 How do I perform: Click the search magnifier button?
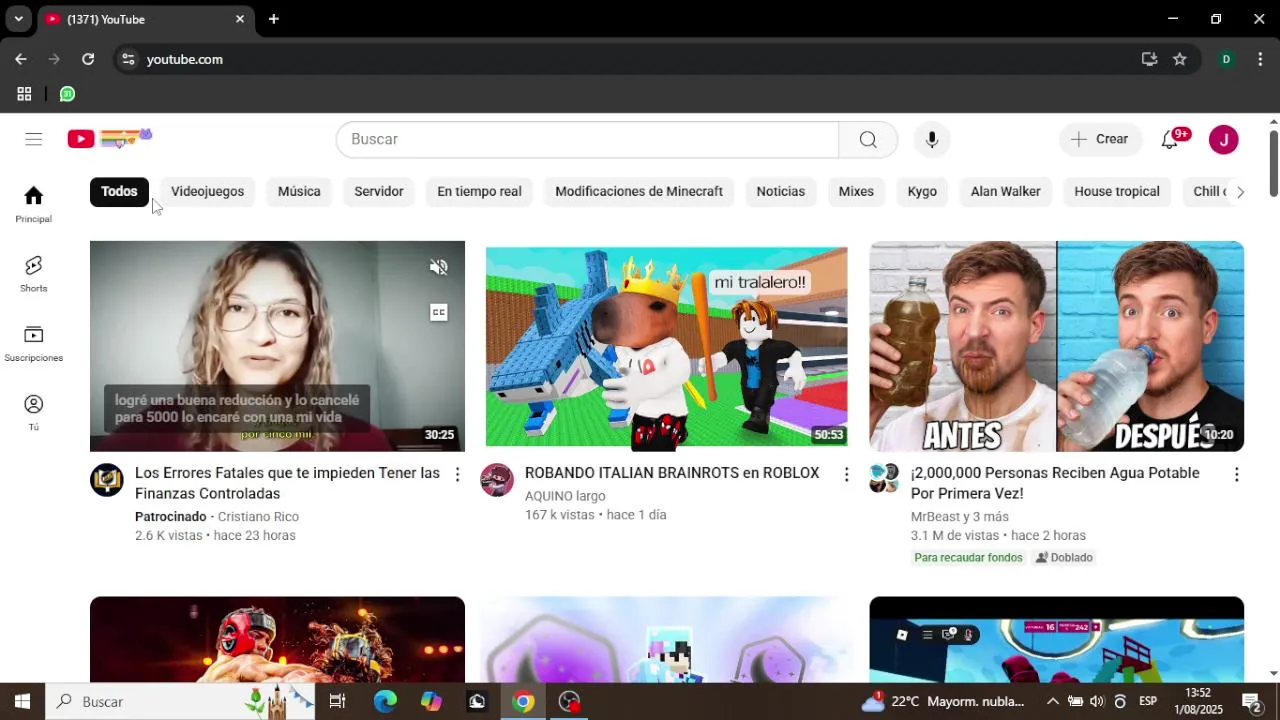[x=868, y=139]
